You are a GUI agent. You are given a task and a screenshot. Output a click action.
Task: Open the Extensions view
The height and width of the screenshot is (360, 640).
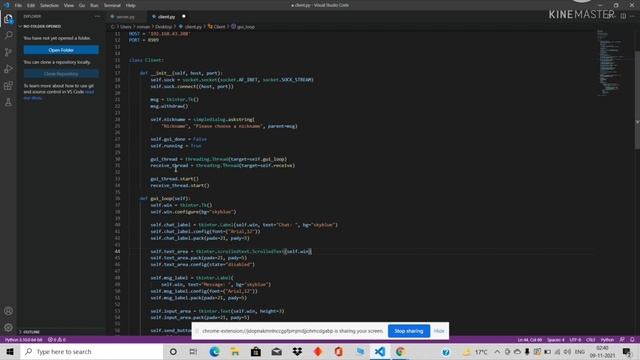[8, 86]
